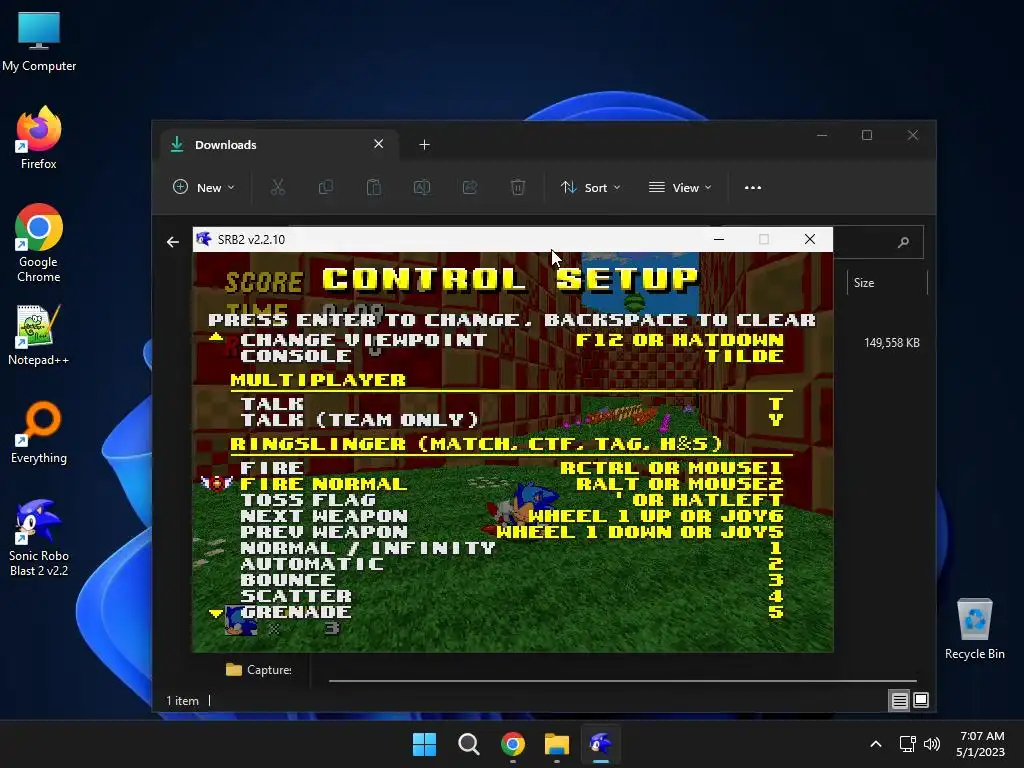The height and width of the screenshot is (768, 1024).
Task: Click SRB2 Sonic icon in taskbar
Action: [x=601, y=744]
